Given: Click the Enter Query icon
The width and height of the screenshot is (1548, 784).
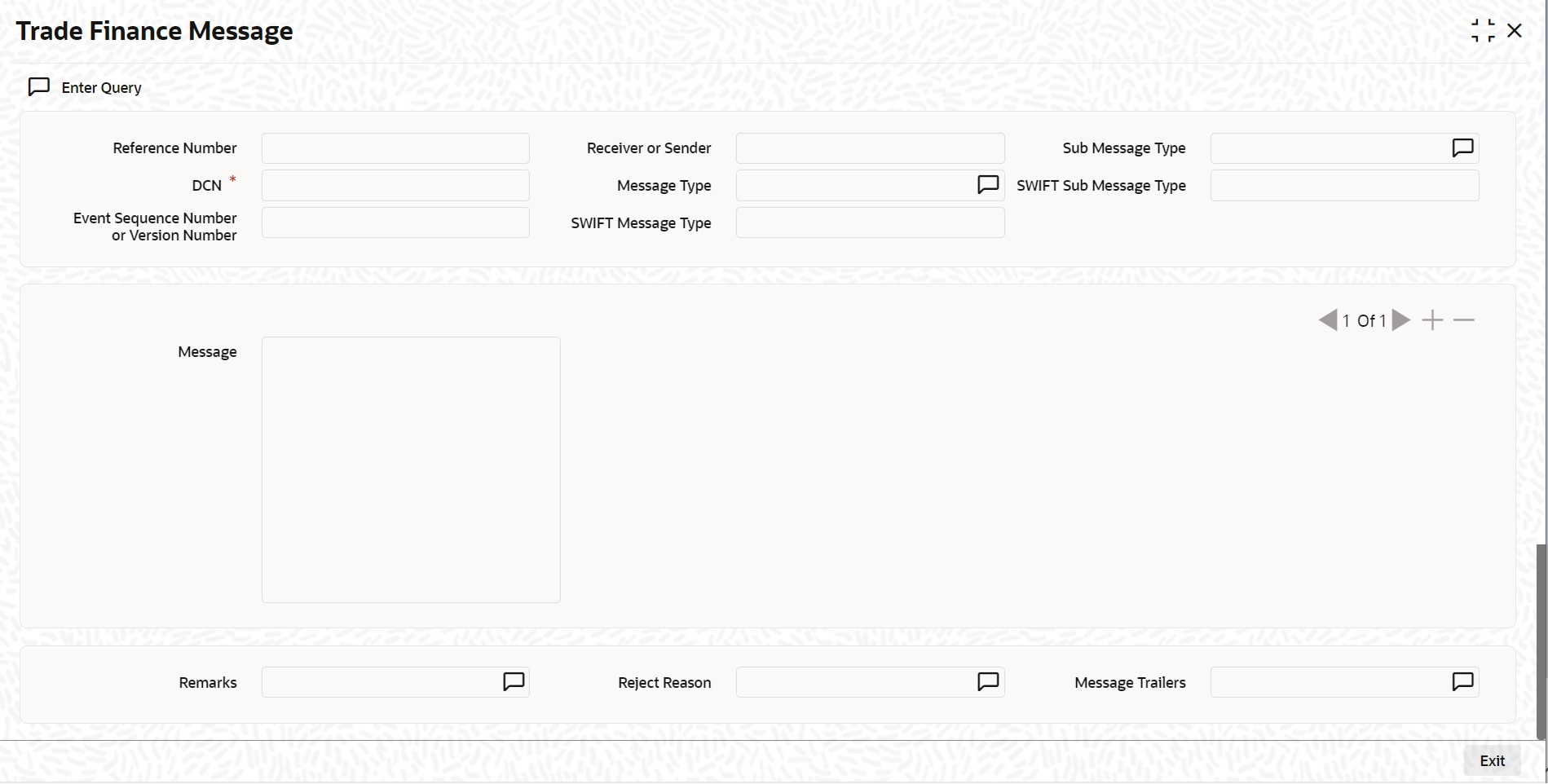Looking at the screenshot, I should (37, 86).
